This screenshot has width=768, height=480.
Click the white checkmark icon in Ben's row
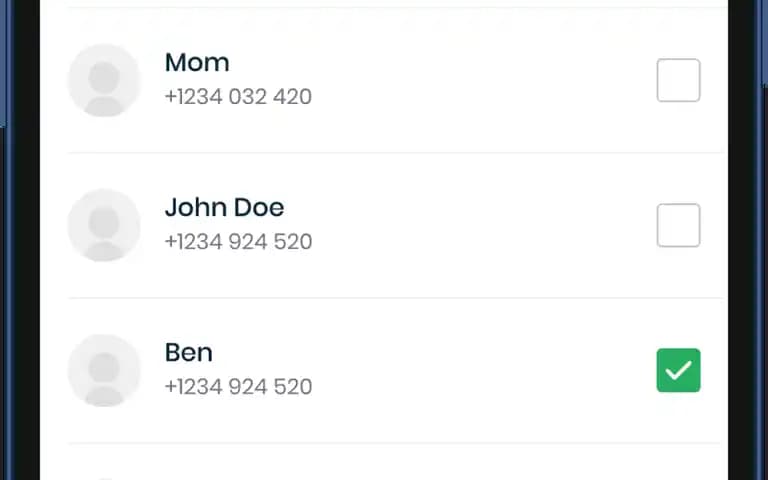click(678, 371)
